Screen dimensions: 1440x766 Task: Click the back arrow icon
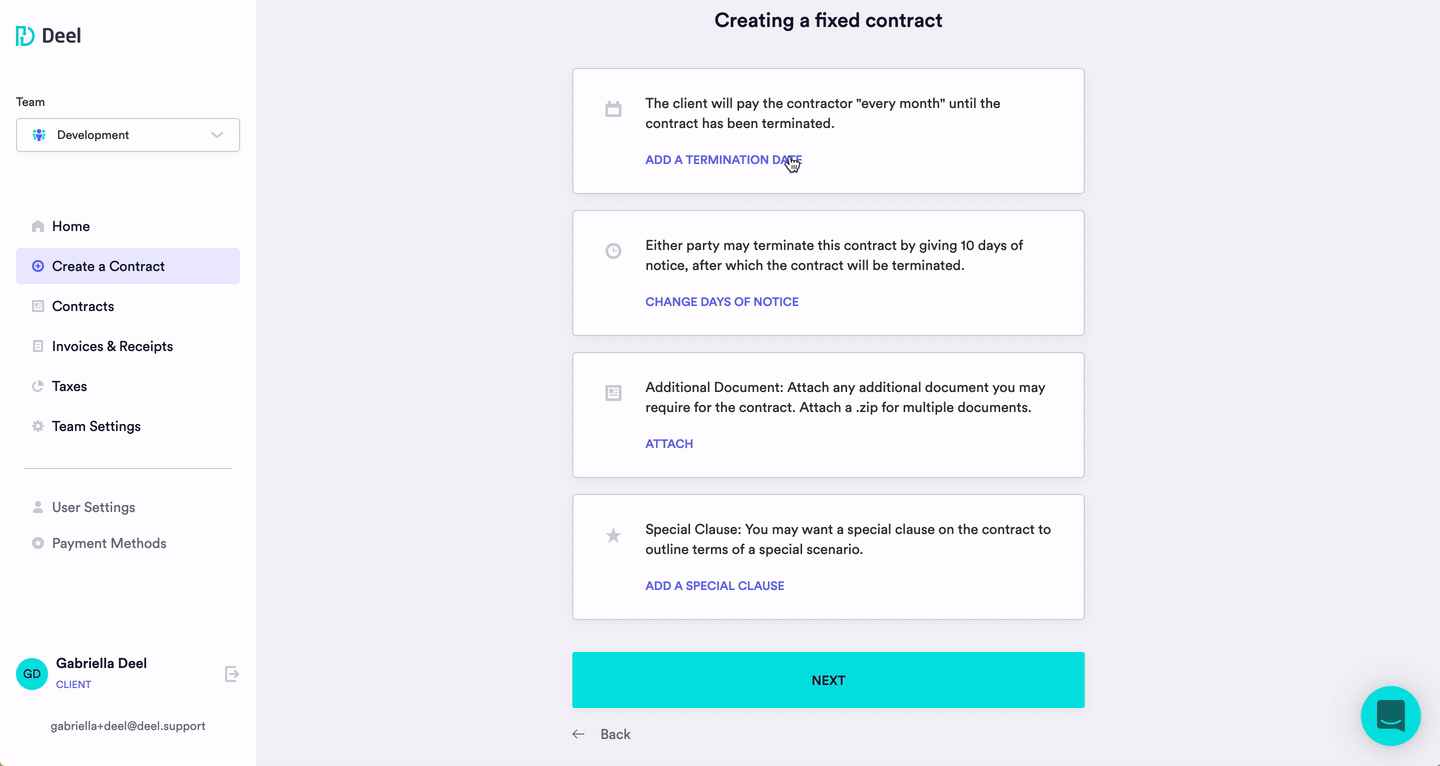pyautogui.click(x=578, y=734)
